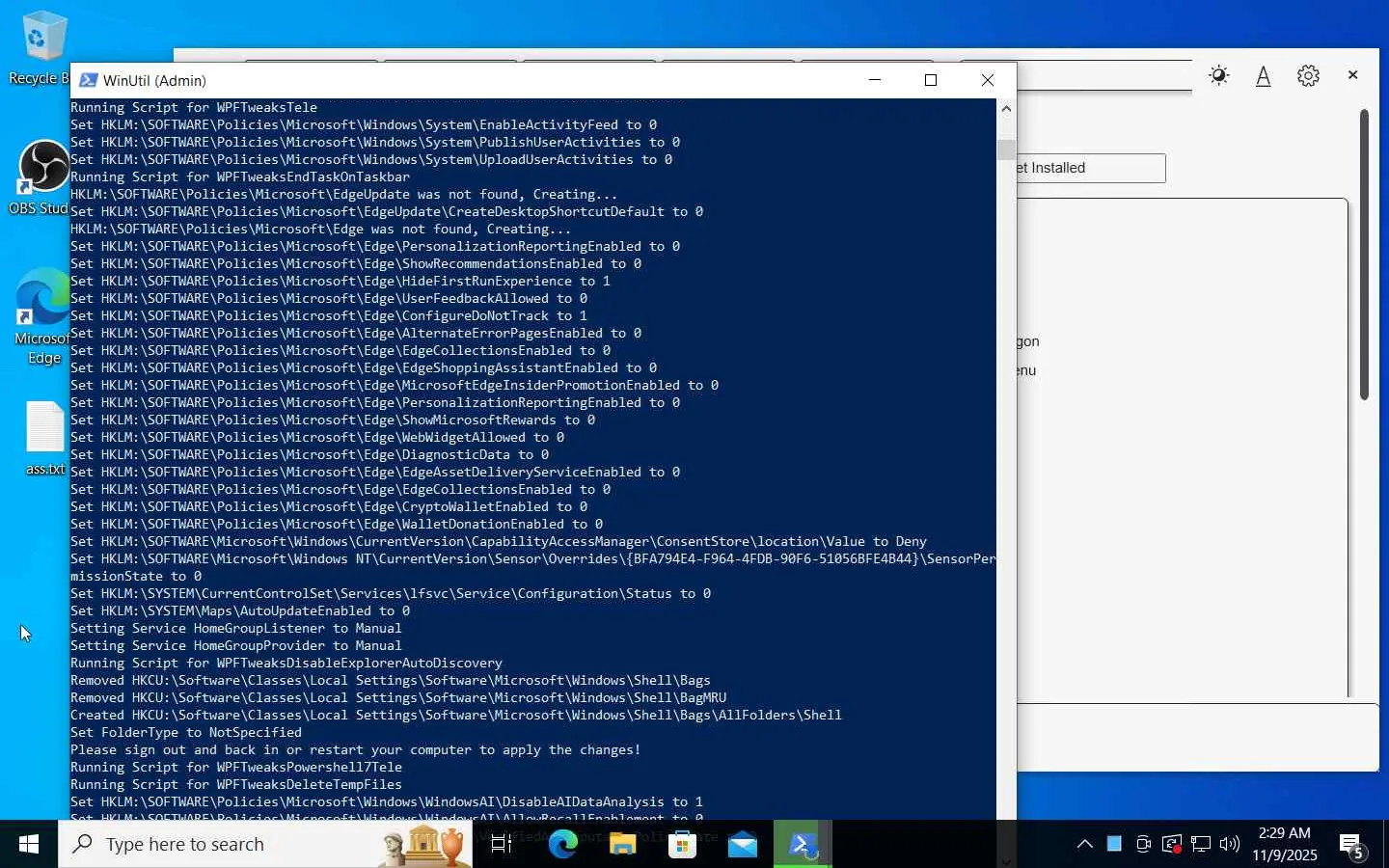Screen dimensions: 1389x868
Task: Click the line setting CryptoWalletEnabled to 0
Action: click(329, 506)
